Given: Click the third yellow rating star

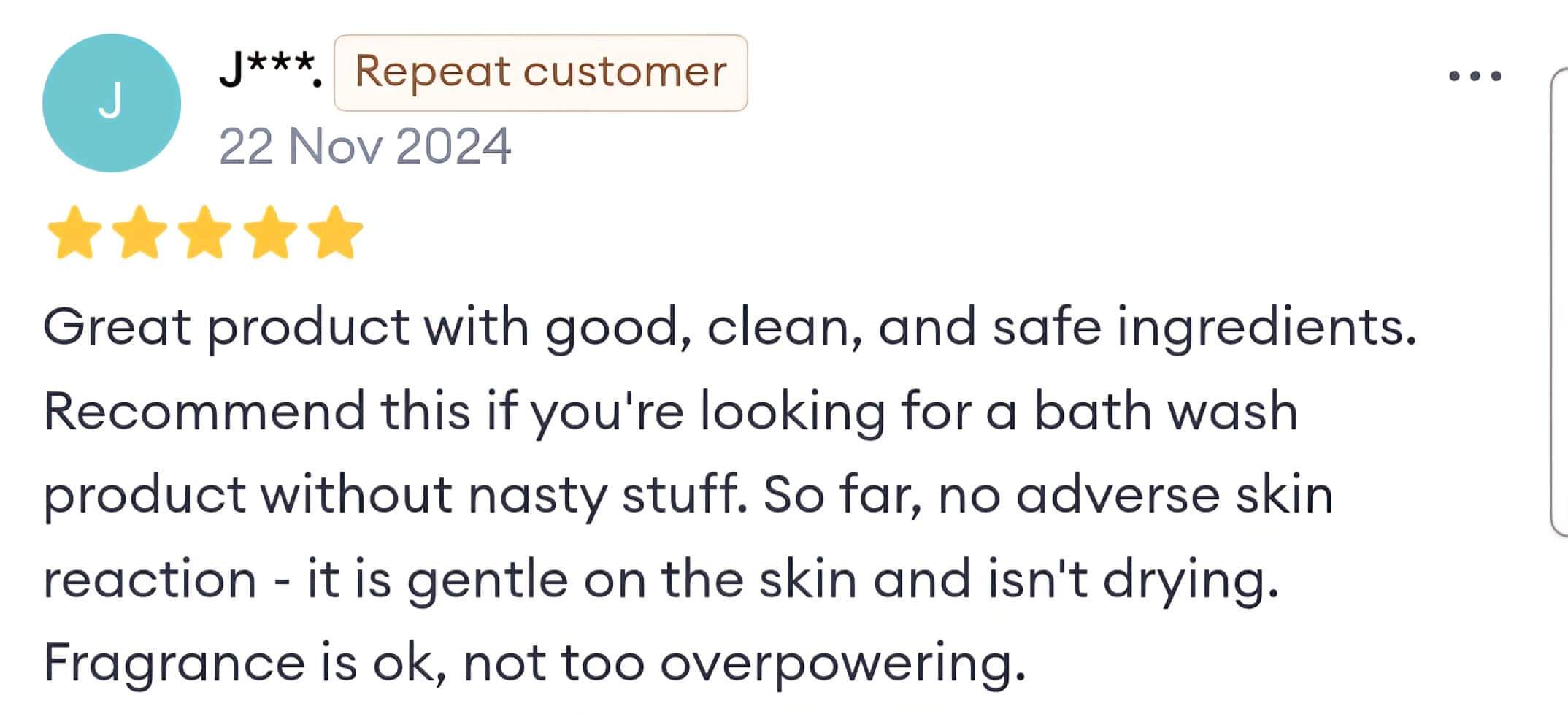Looking at the screenshot, I should click(x=205, y=232).
